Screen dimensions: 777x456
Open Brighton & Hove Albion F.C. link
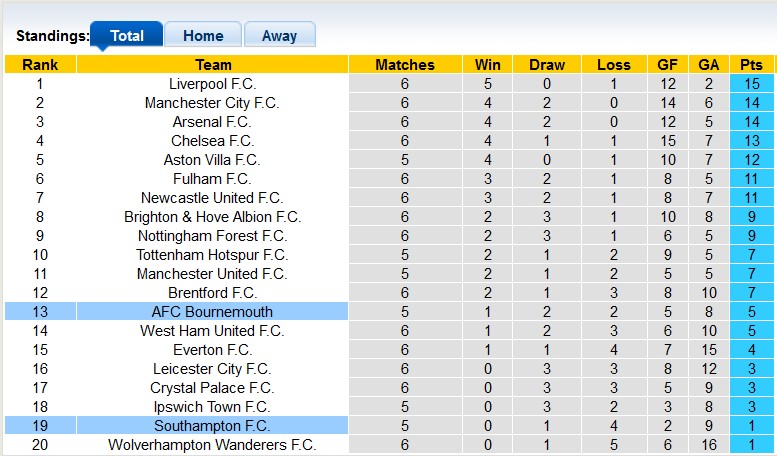pyautogui.click(x=212, y=217)
